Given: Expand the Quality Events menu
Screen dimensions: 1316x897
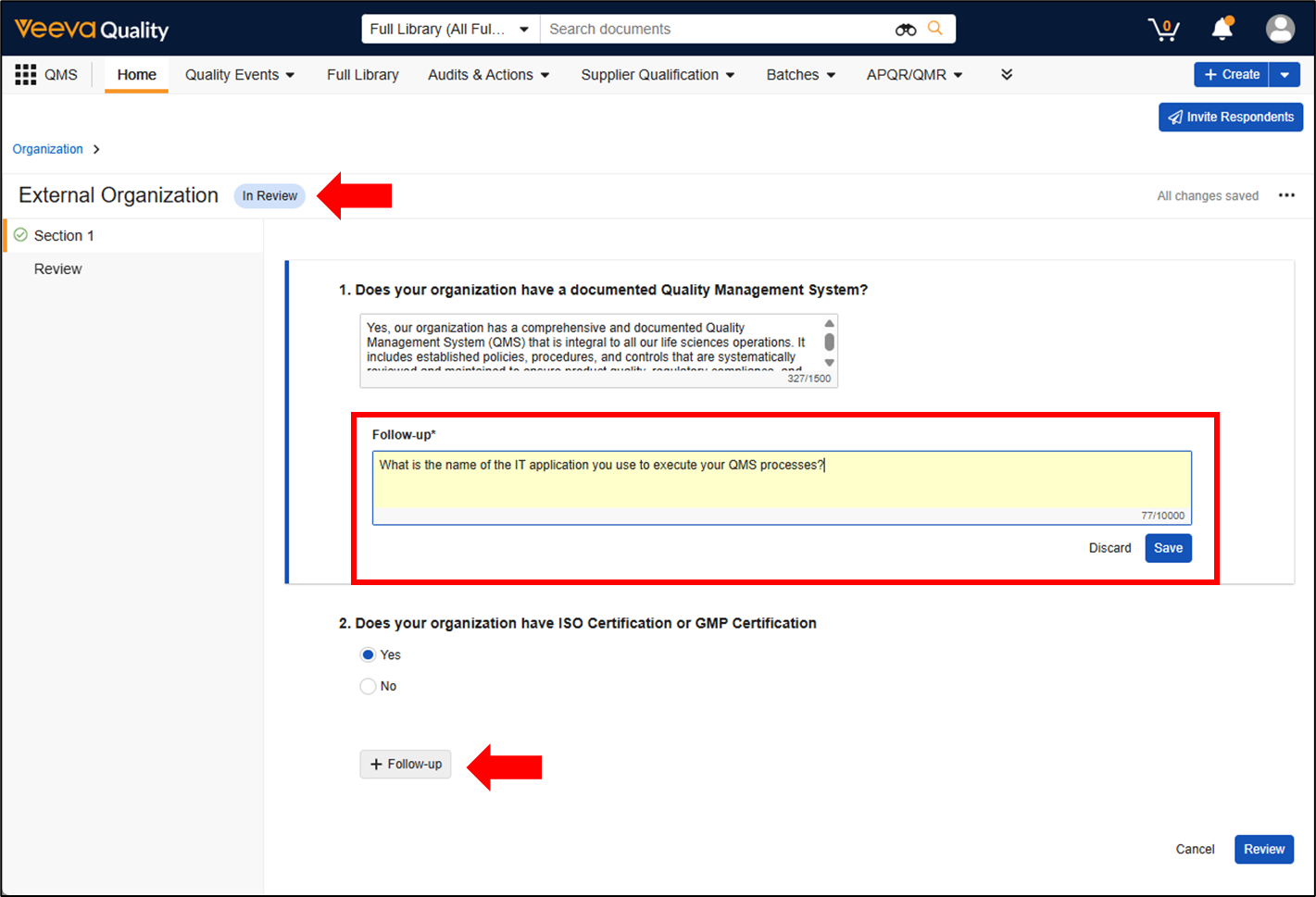Looking at the screenshot, I should (x=239, y=75).
